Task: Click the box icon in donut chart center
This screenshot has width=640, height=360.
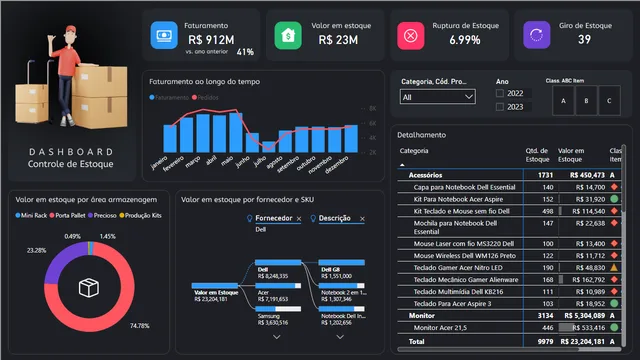Action: [x=89, y=287]
